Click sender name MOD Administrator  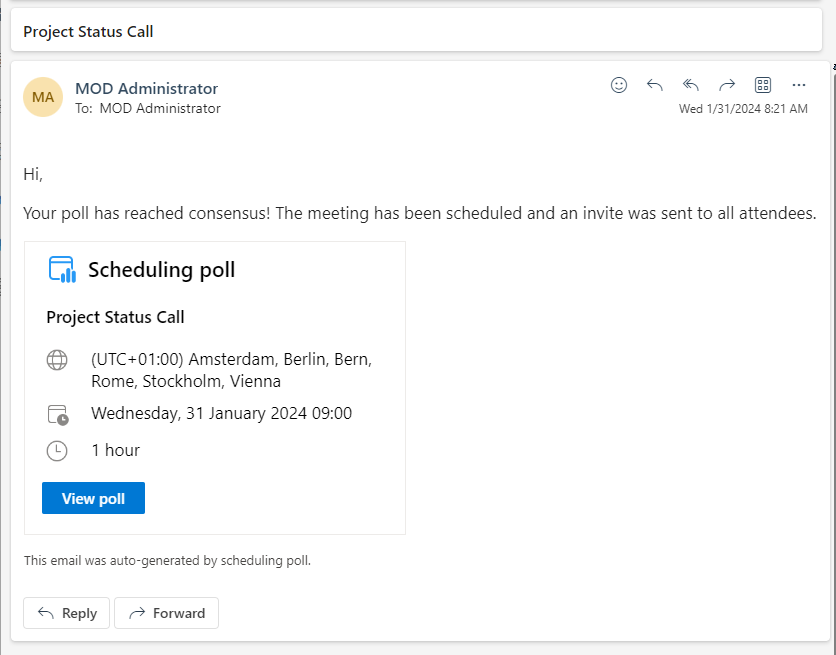point(146,88)
